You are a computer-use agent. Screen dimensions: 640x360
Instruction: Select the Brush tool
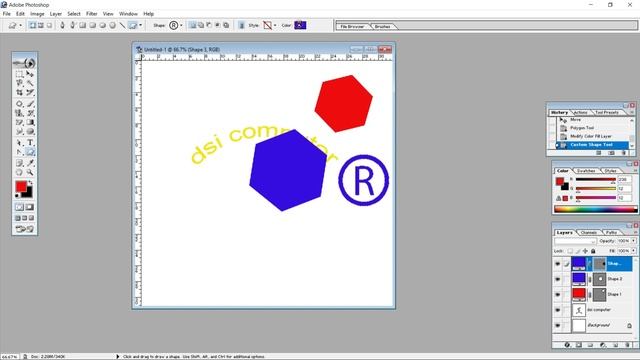(x=30, y=104)
